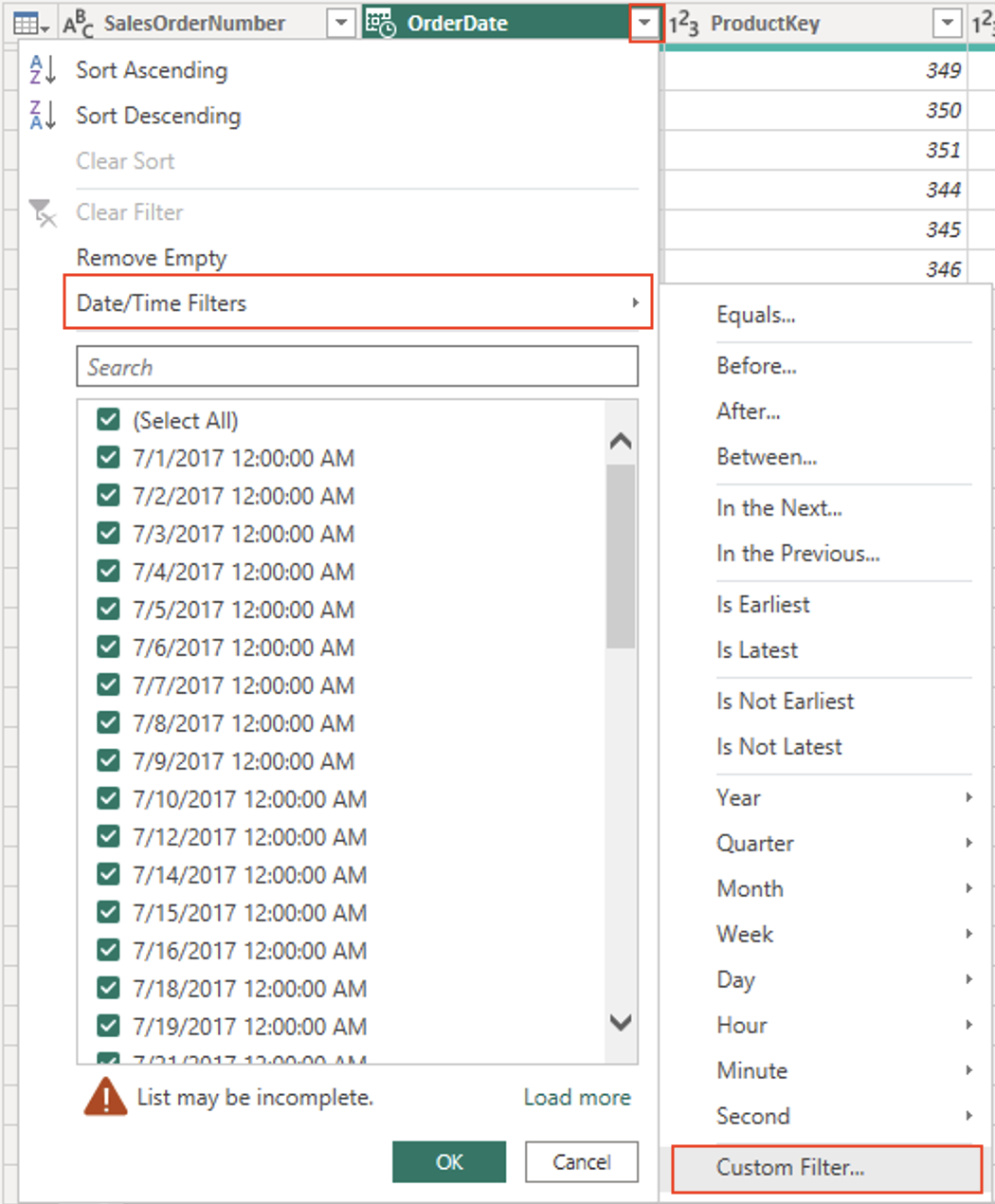The width and height of the screenshot is (995, 1204).
Task: Expand the Date/Time Filters submenu
Action: tap(358, 302)
